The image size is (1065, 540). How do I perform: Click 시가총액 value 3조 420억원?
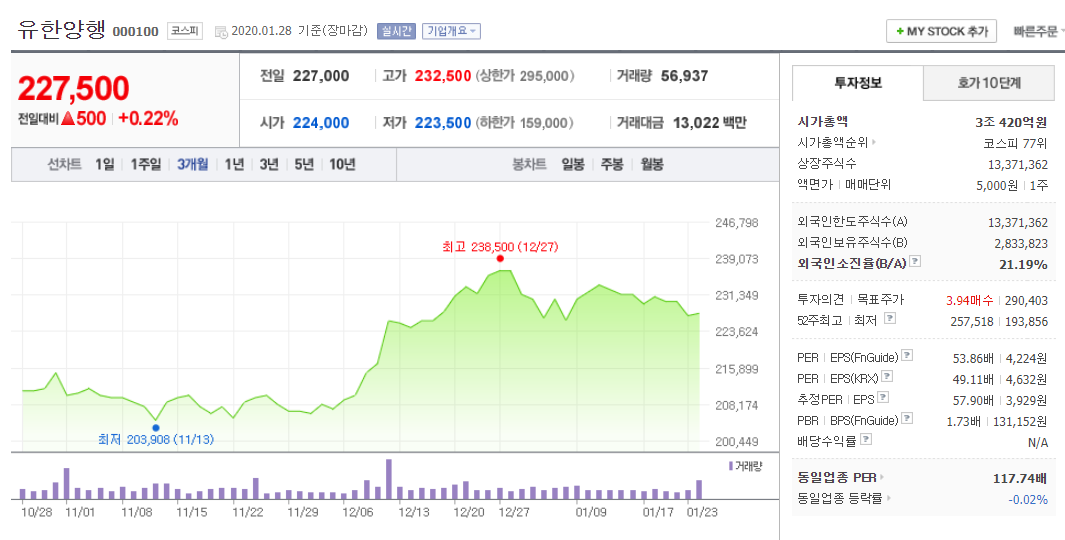point(1011,122)
